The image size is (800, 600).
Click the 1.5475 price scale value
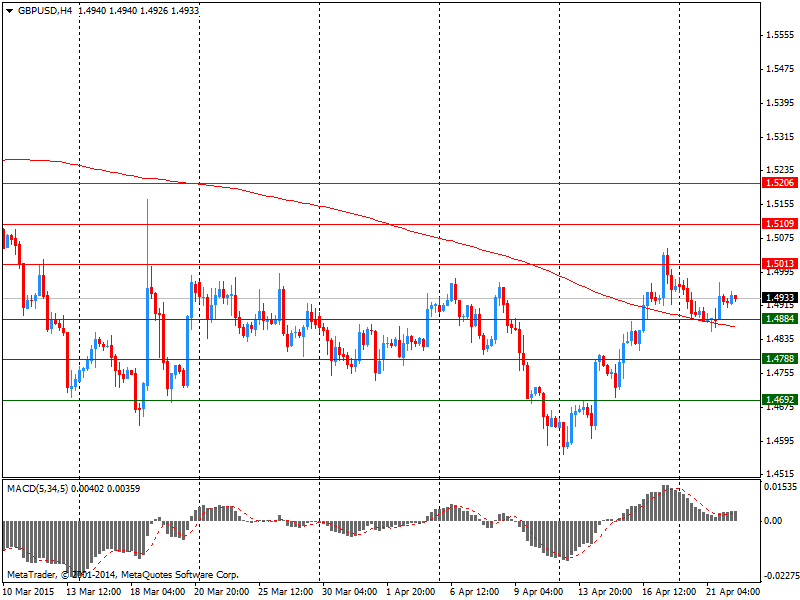click(x=781, y=68)
